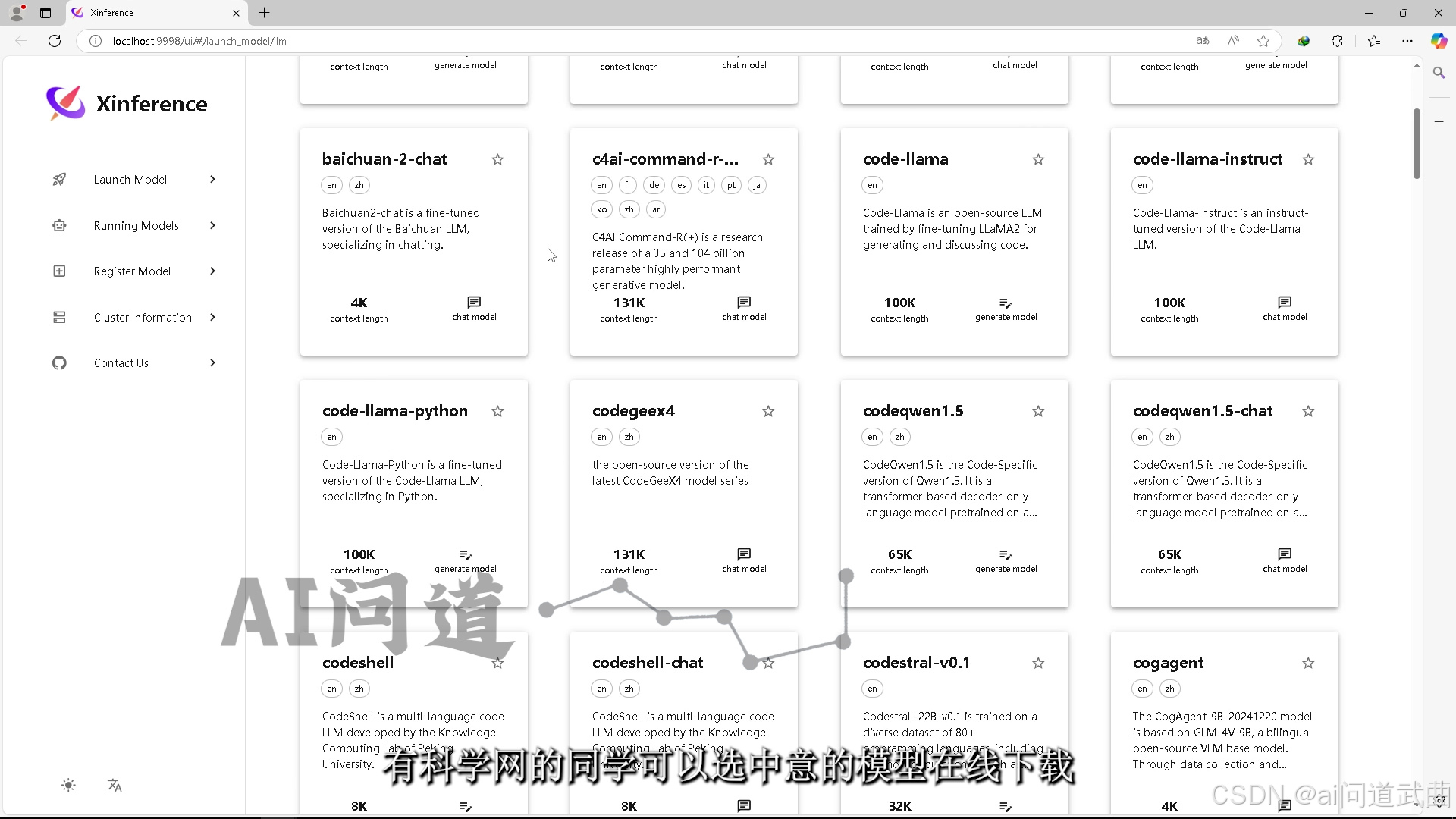Screen dimensions: 1456x819
Task: Toggle favorite star on code-llama-instruct
Action: point(1308,159)
